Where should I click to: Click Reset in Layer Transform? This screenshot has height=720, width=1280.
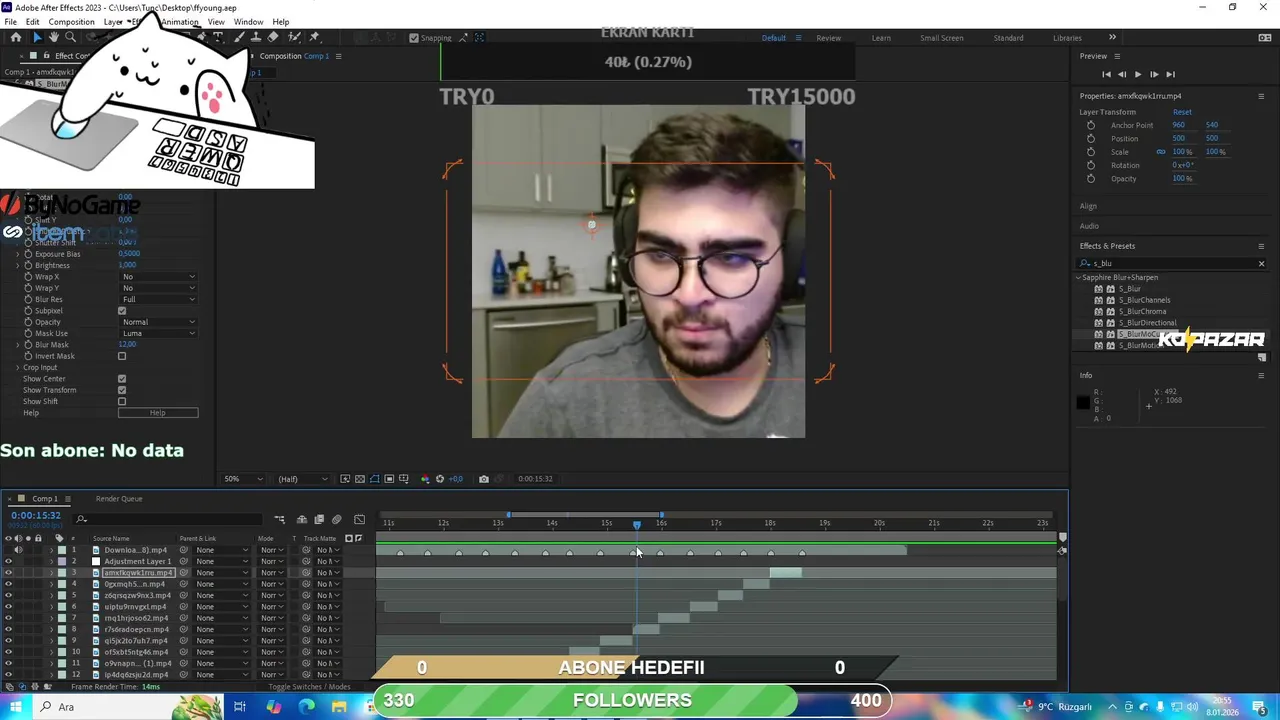coord(1182,112)
